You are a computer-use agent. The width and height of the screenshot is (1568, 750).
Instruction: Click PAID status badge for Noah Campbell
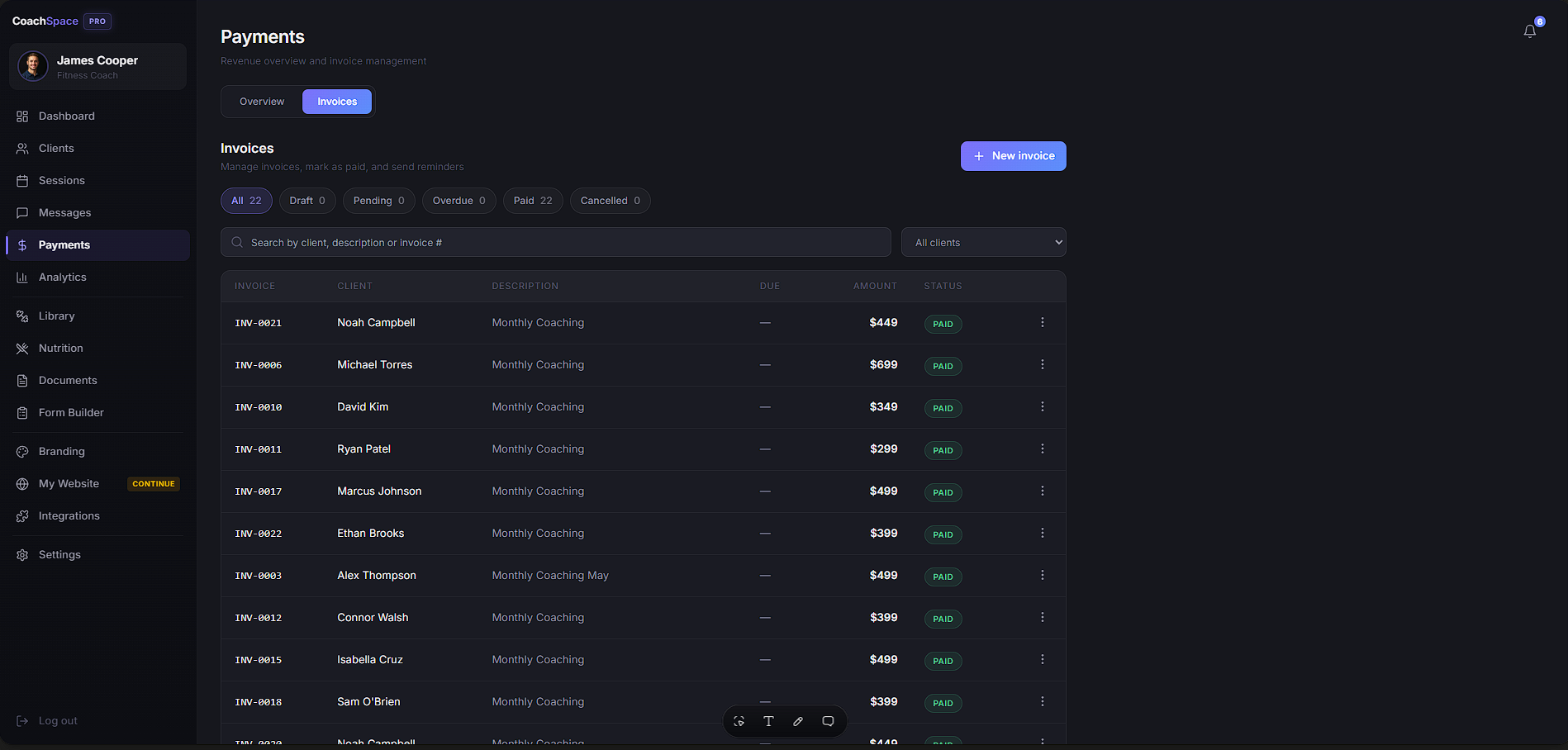[x=943, y=324]
